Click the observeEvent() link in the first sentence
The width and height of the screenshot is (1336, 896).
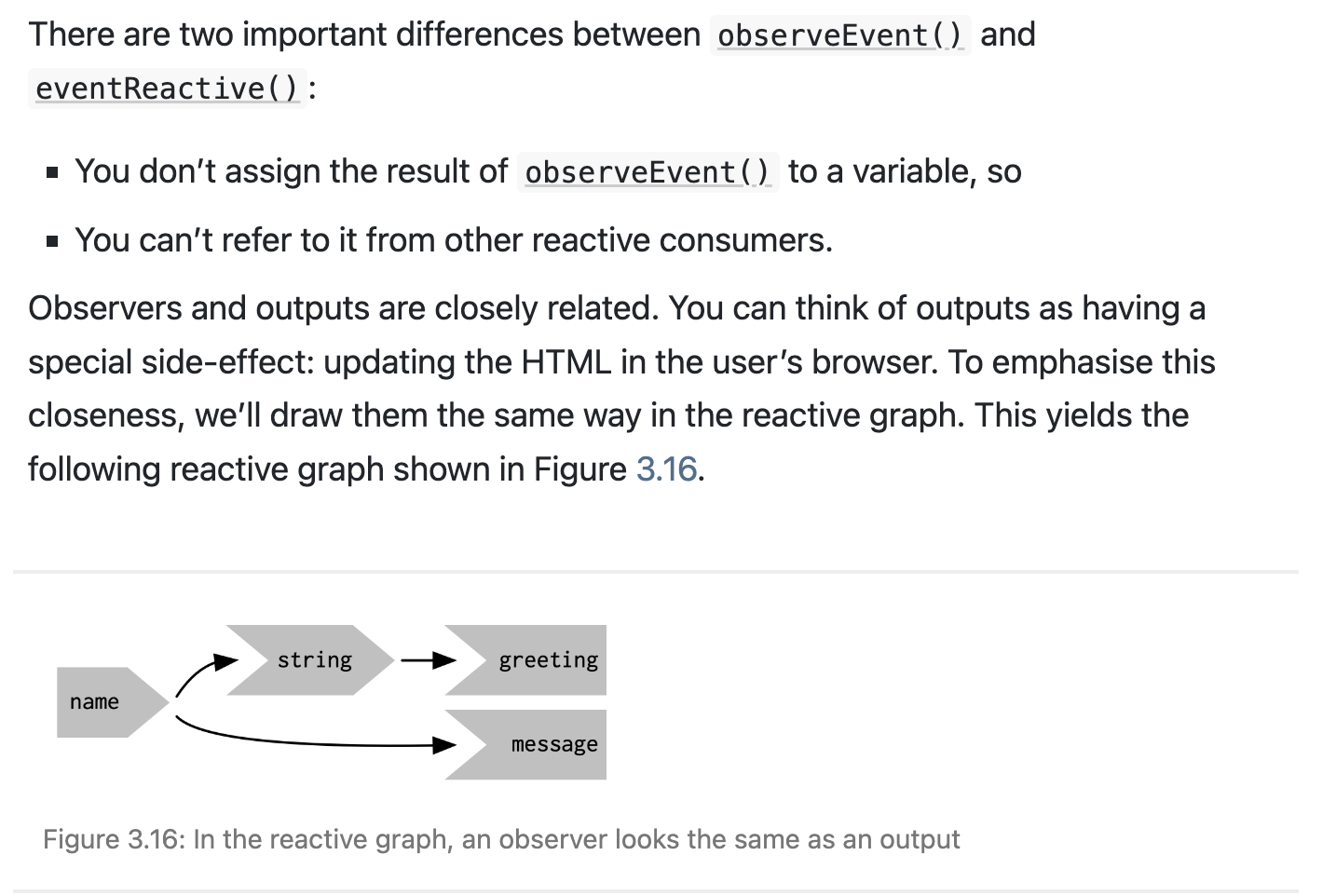(839, 35)
